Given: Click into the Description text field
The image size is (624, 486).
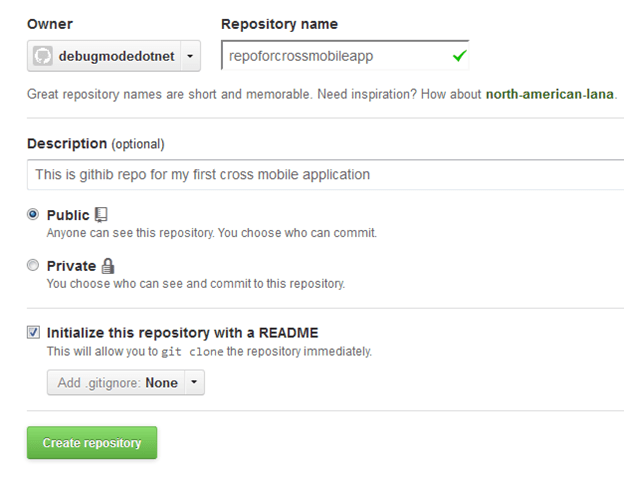Looking at the screenshot, I should pos(320,175).
